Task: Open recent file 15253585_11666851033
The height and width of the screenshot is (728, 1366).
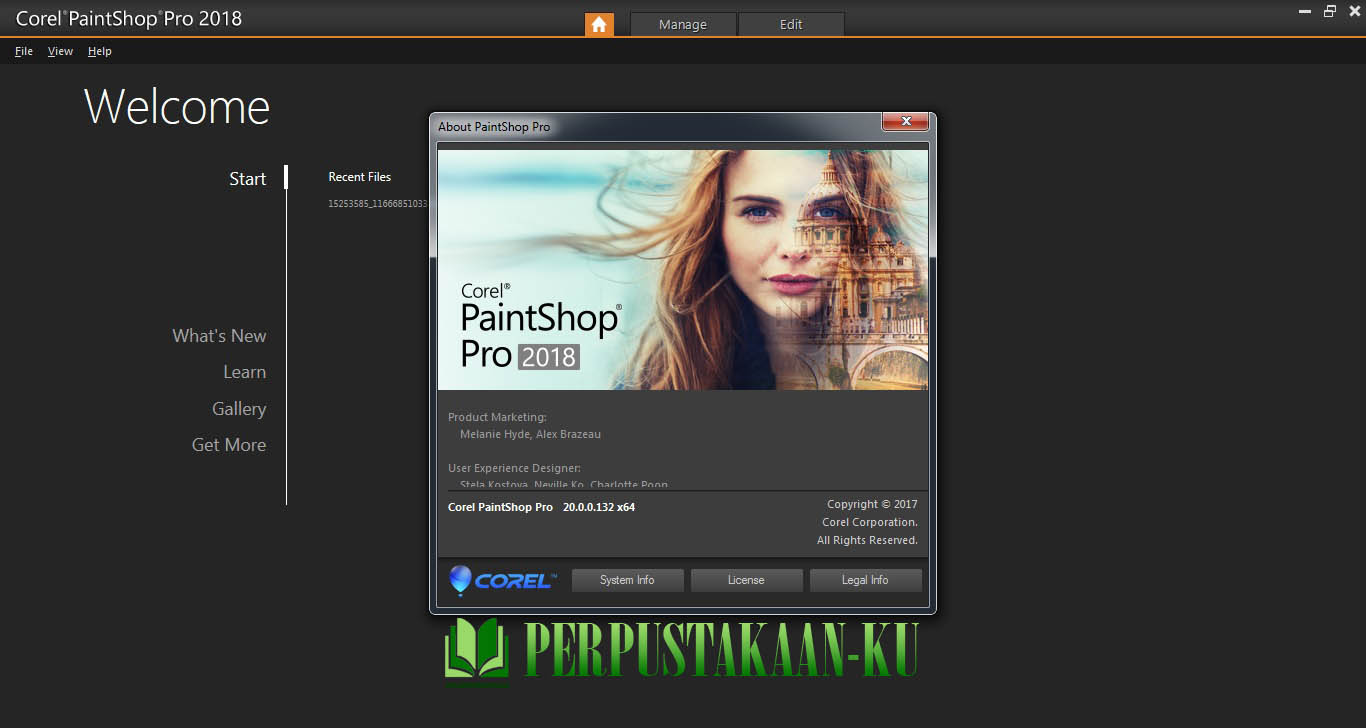Action: [378, 204]
